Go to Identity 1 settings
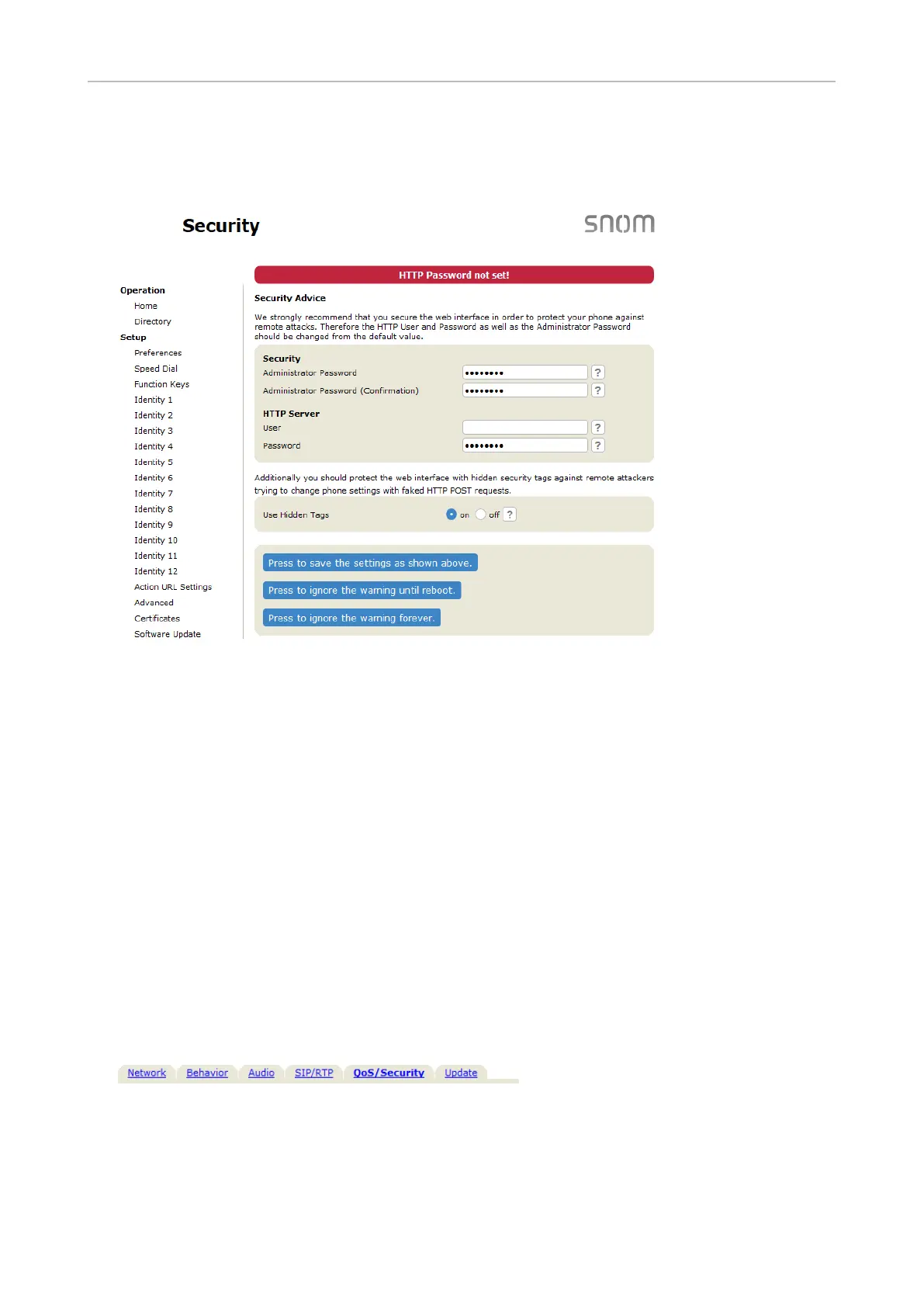 (x=154, y=400)
